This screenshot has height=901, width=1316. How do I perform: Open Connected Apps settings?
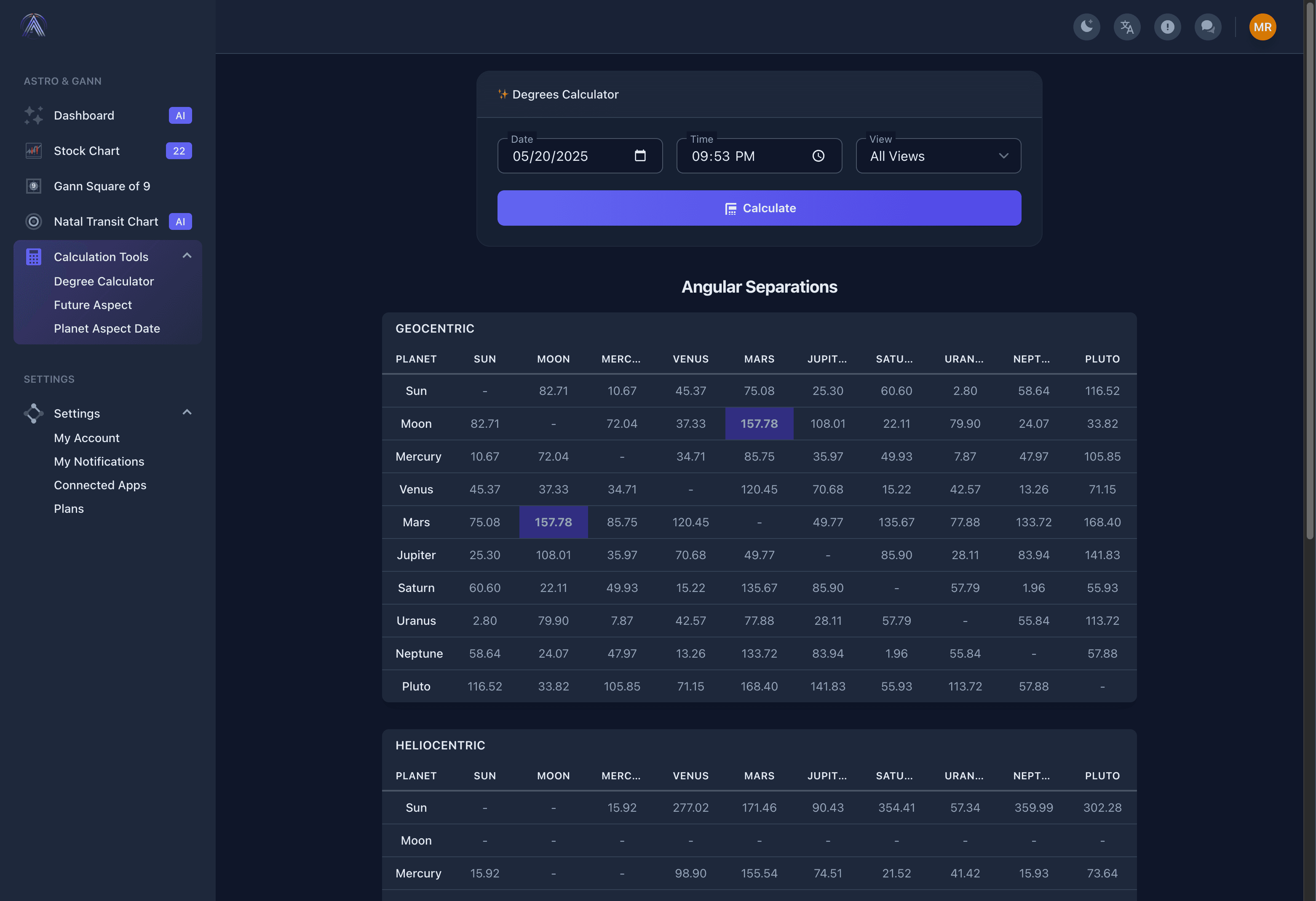coord(100,485)
